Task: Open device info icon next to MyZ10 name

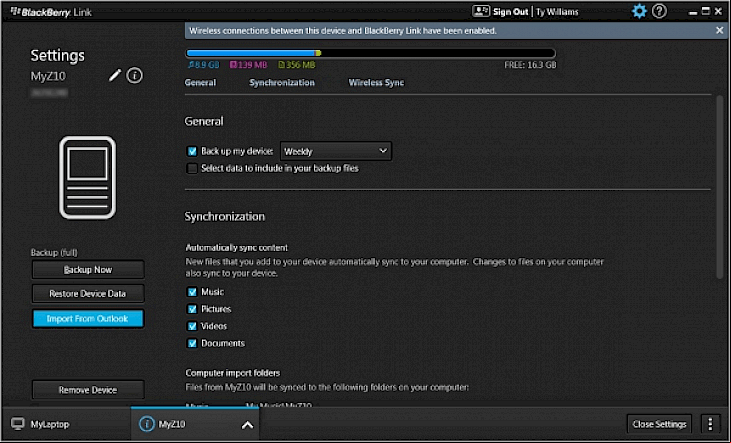Action: coord(135,75)
